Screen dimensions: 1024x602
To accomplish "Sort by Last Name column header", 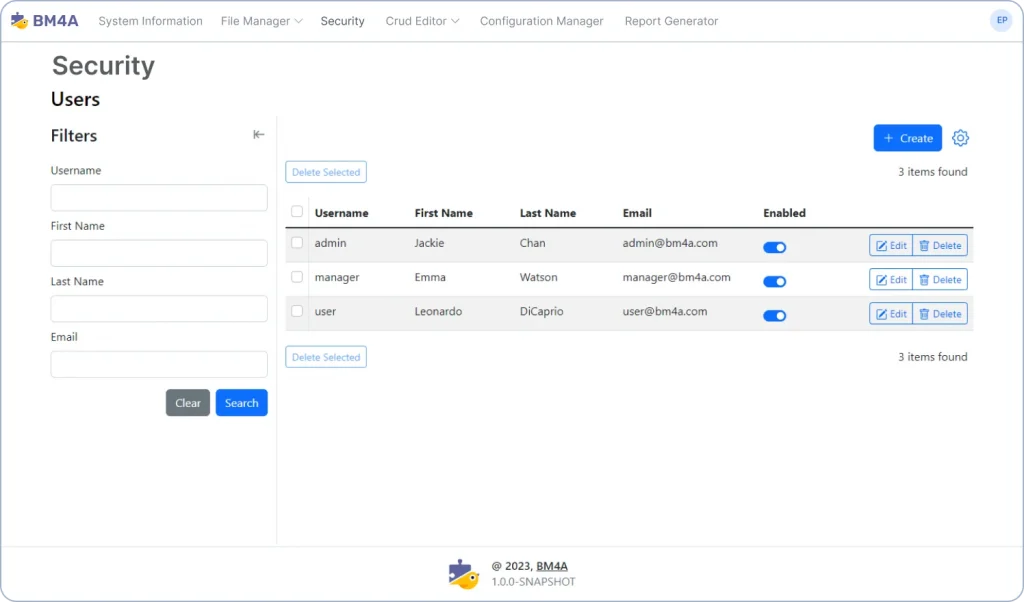I will pyautogui.click(x=548, y=213).
